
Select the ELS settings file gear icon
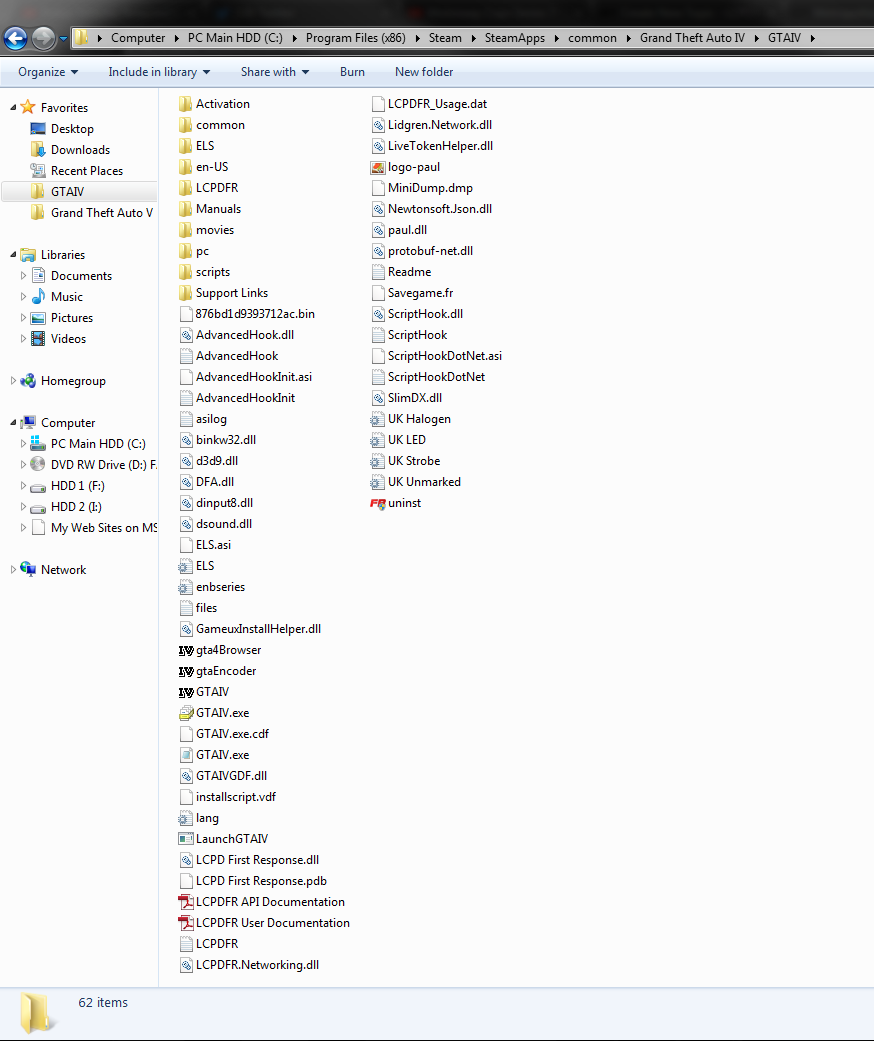pyautogui.click(x=185, y=566)
